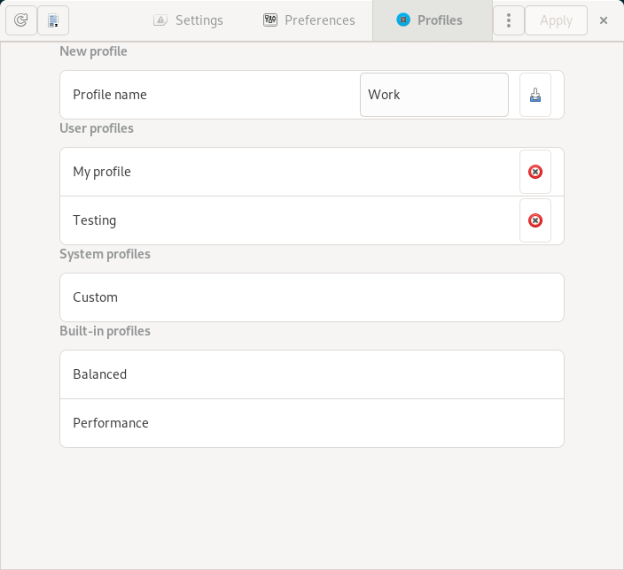This screenshot has height=570, width=624.
Task: Focus the Profile name text field
Action: (433, 95)
